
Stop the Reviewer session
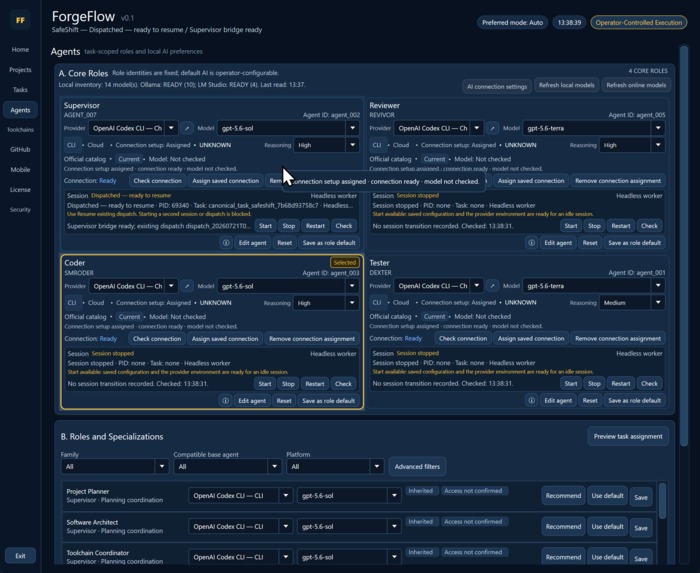tap(594, 226)
